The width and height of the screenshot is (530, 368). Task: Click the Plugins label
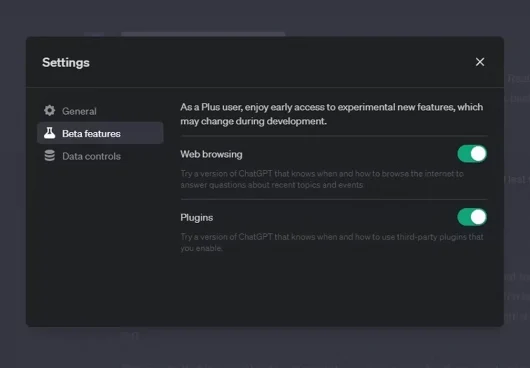point(196,218)
